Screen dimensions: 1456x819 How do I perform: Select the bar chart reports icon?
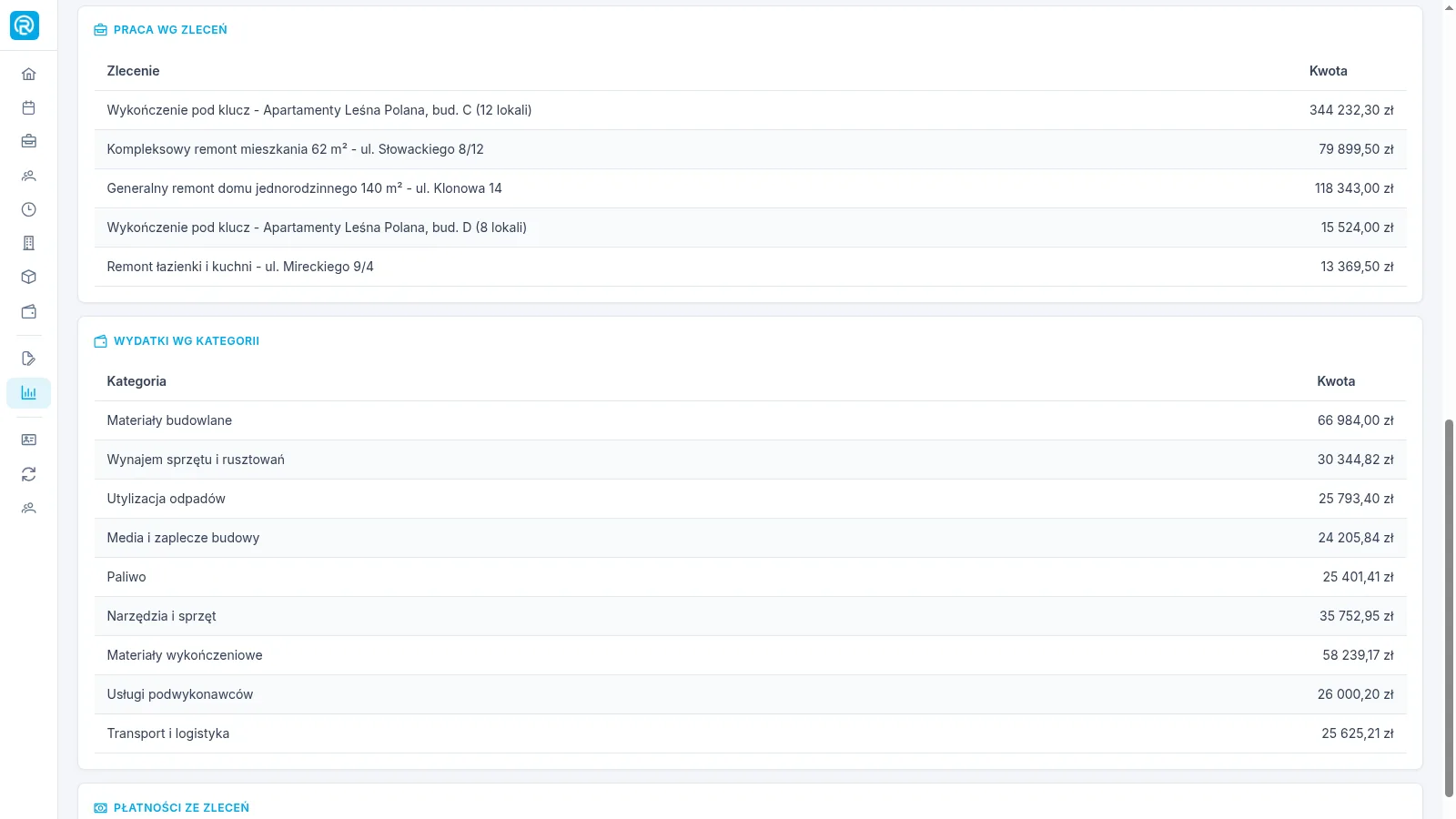[28, 393]
